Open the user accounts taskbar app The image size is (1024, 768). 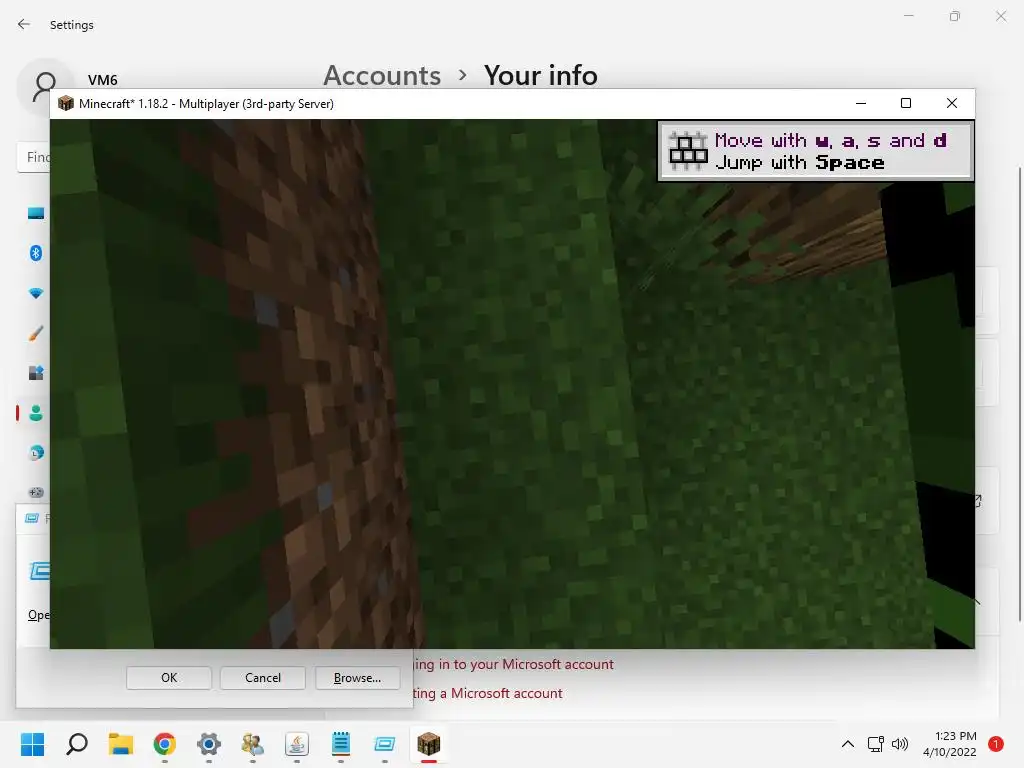click(253, 744)
